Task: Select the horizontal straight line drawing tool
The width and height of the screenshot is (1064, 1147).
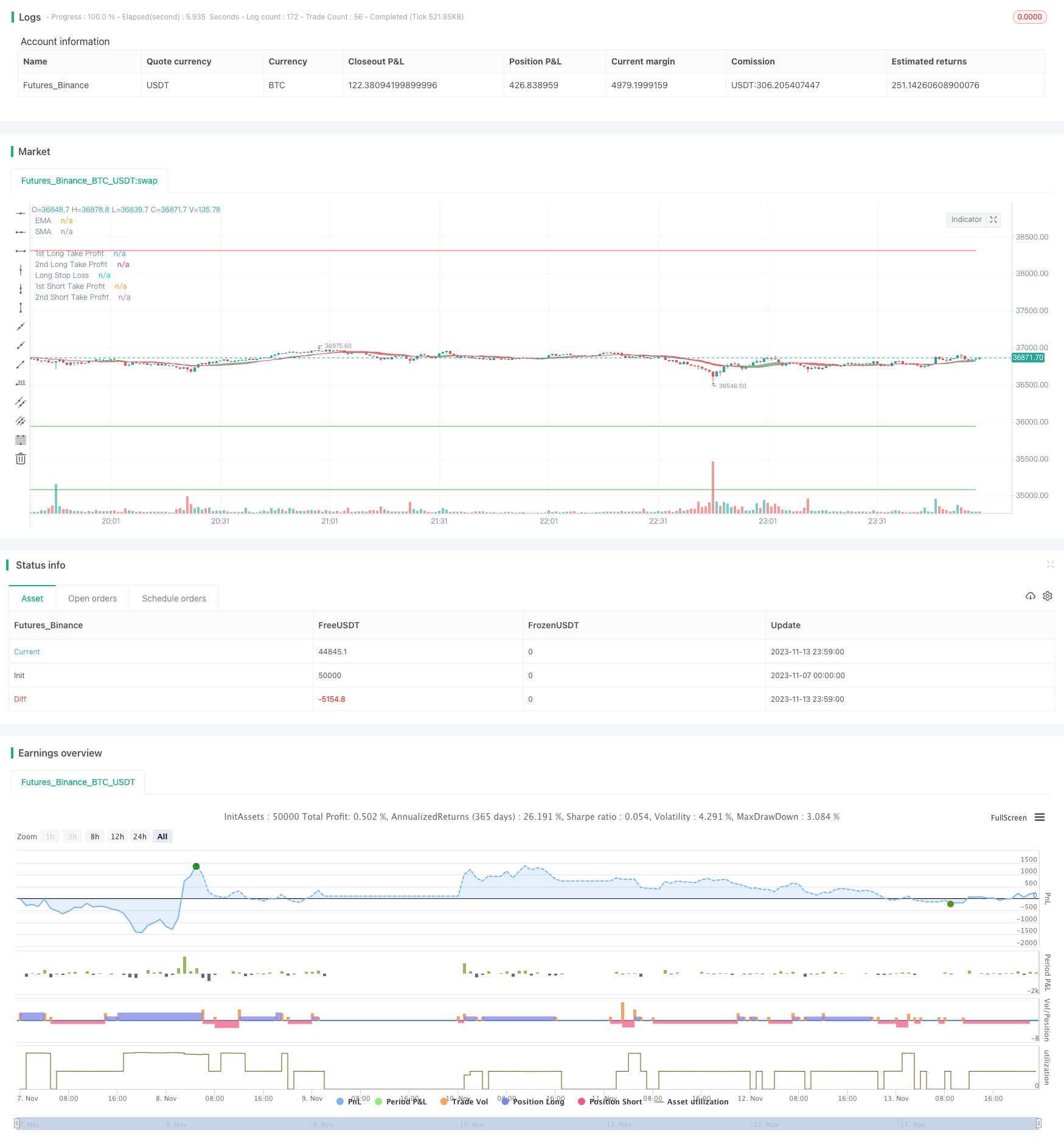Action: point(21,213)
